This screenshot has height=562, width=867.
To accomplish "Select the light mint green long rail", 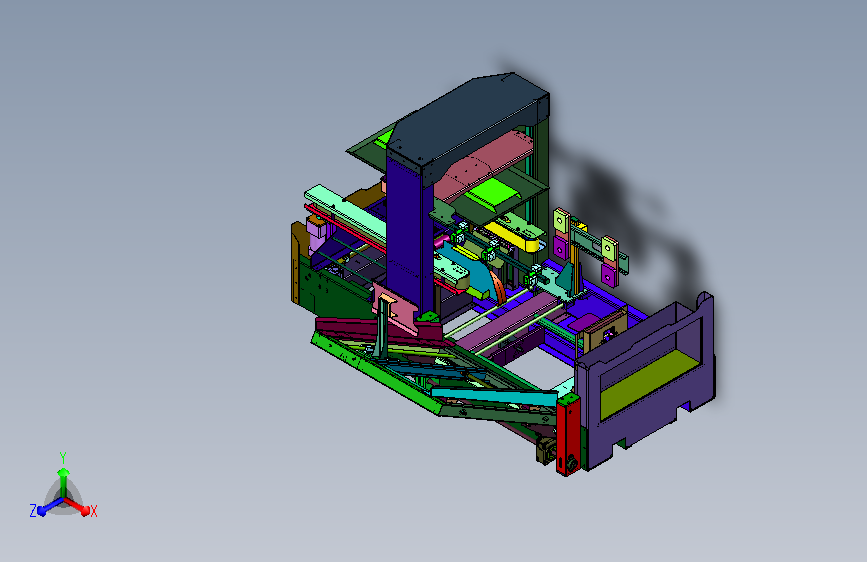I will click(346, 210).
